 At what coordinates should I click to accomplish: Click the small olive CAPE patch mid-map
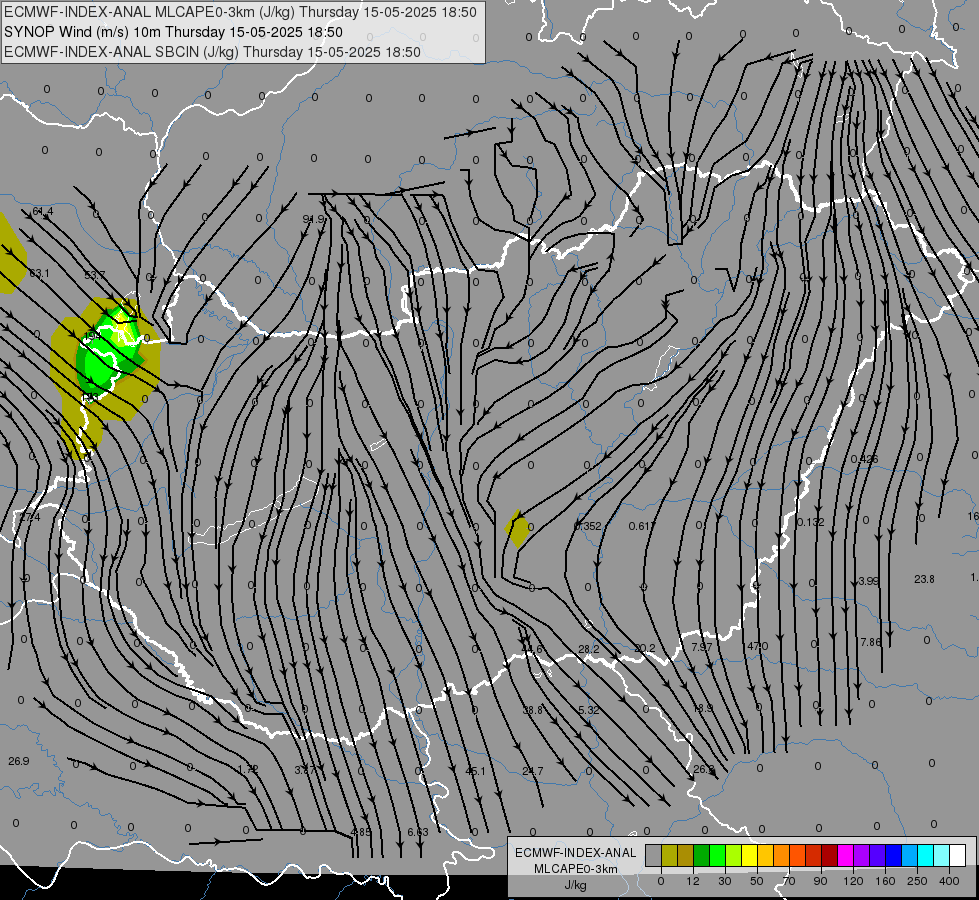(x=517, y=528)
